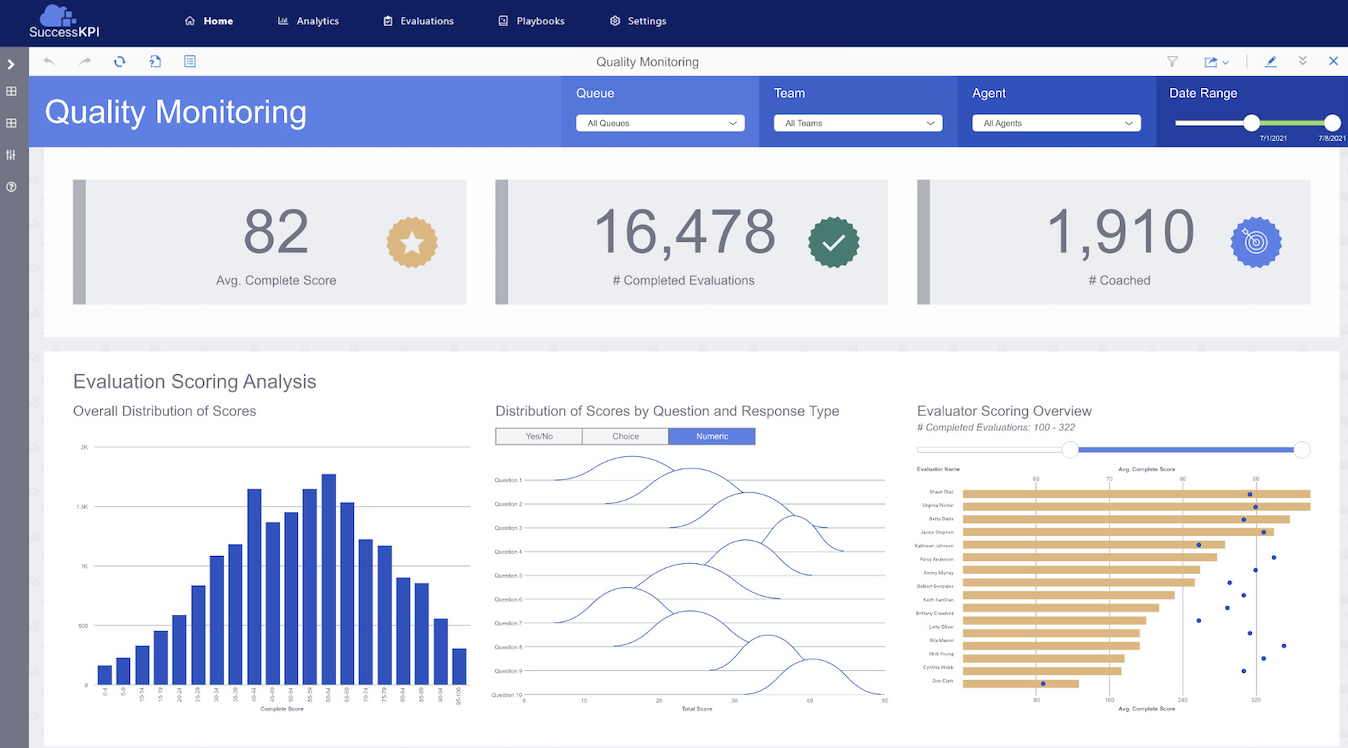Enable the Numeric response type

(x=711, y=436)
